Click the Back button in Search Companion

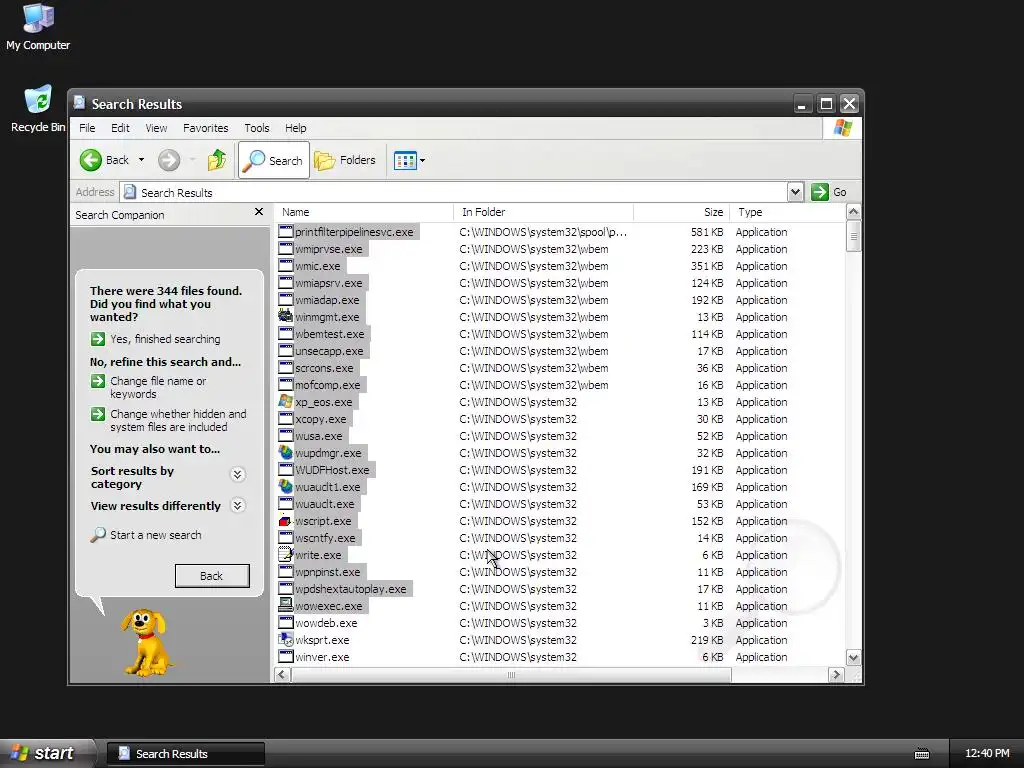click(212, 576)
